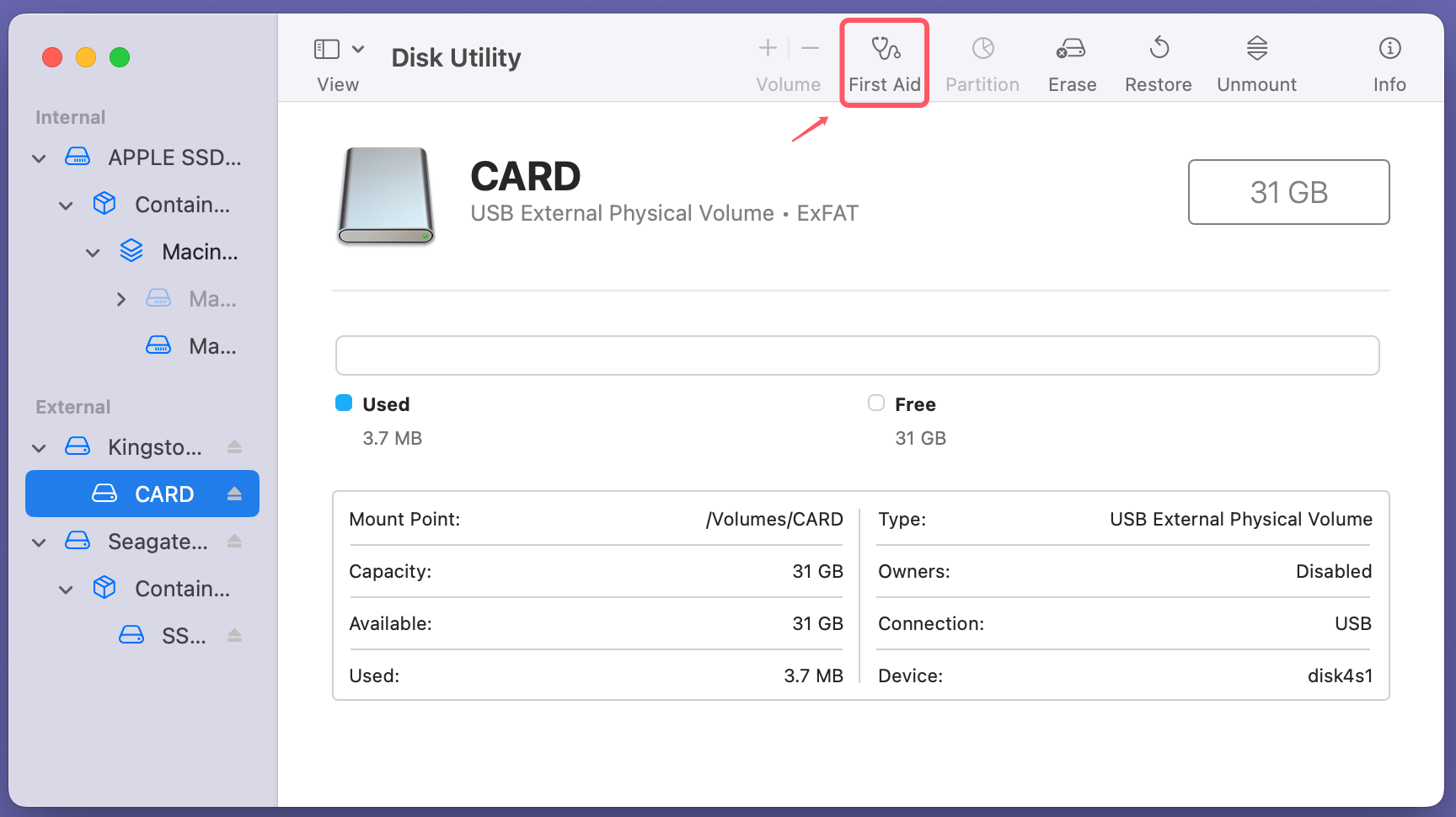Click the Erase icon in the toolbar
Image resolution: width=1456 pixels, height=817 pixels.
pyautogui.click(x=1071, y=61)
